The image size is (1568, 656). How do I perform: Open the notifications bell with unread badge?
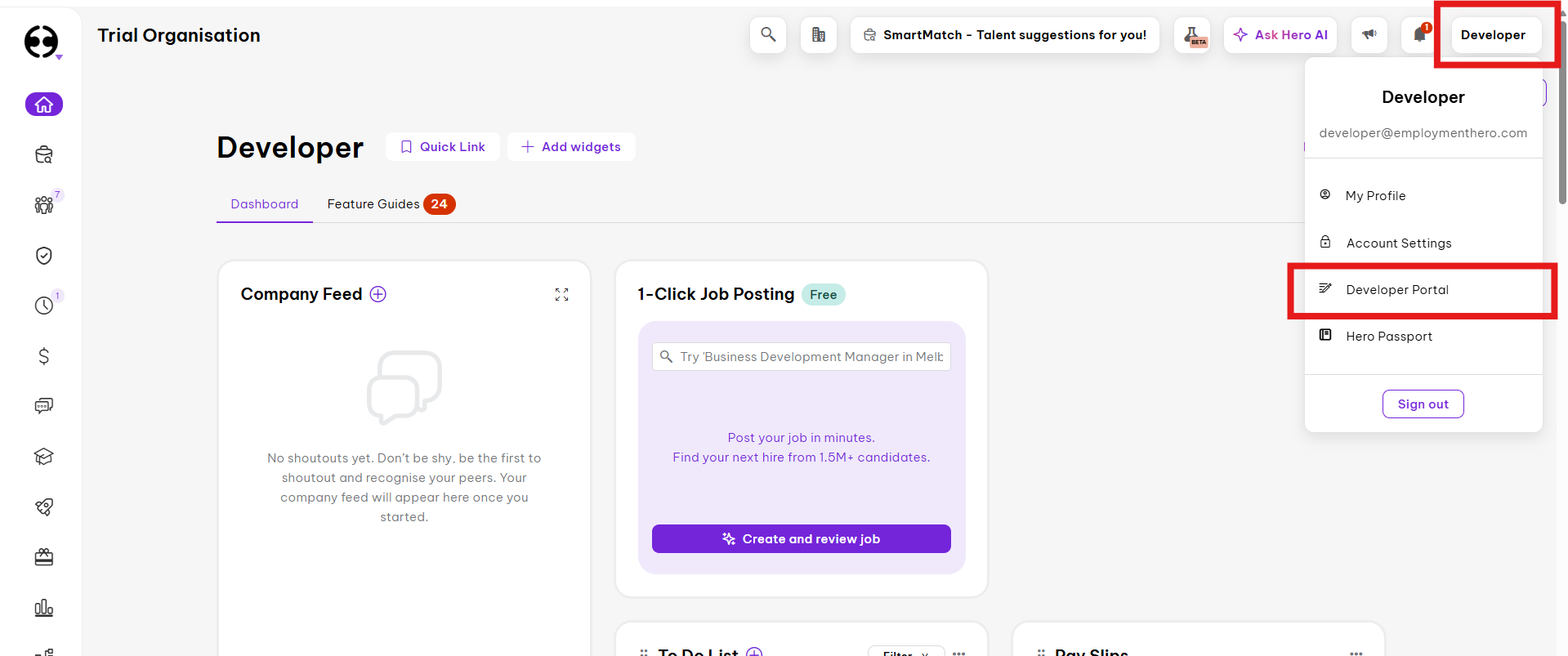(1418, 34)
